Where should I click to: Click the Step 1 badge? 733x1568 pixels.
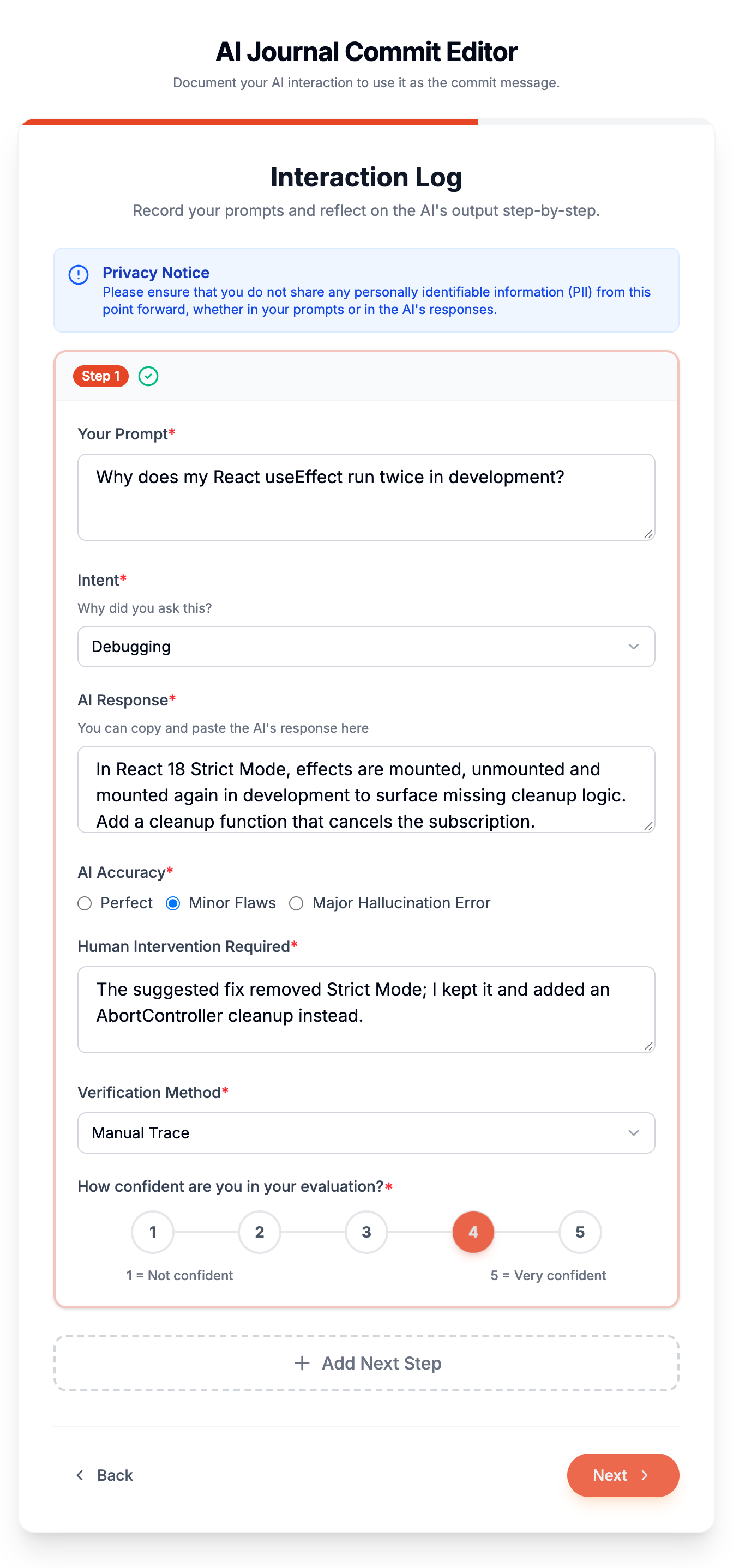pyautogui.click(x=101, y=376)
